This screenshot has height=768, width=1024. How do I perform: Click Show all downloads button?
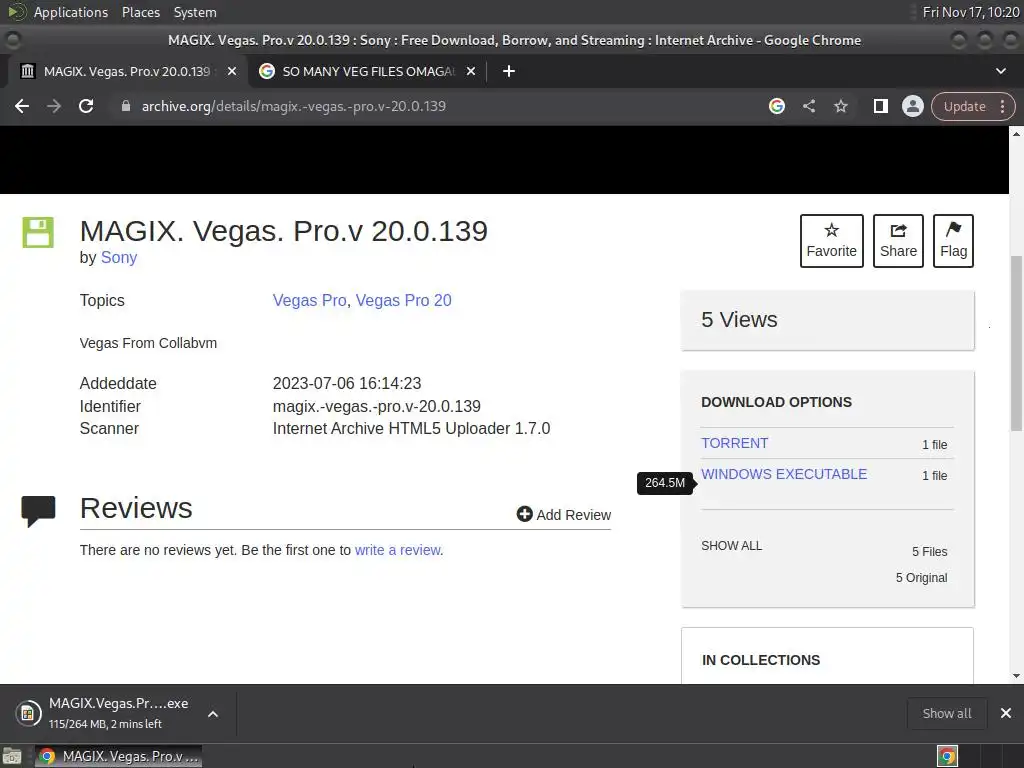tap(946, 713)
